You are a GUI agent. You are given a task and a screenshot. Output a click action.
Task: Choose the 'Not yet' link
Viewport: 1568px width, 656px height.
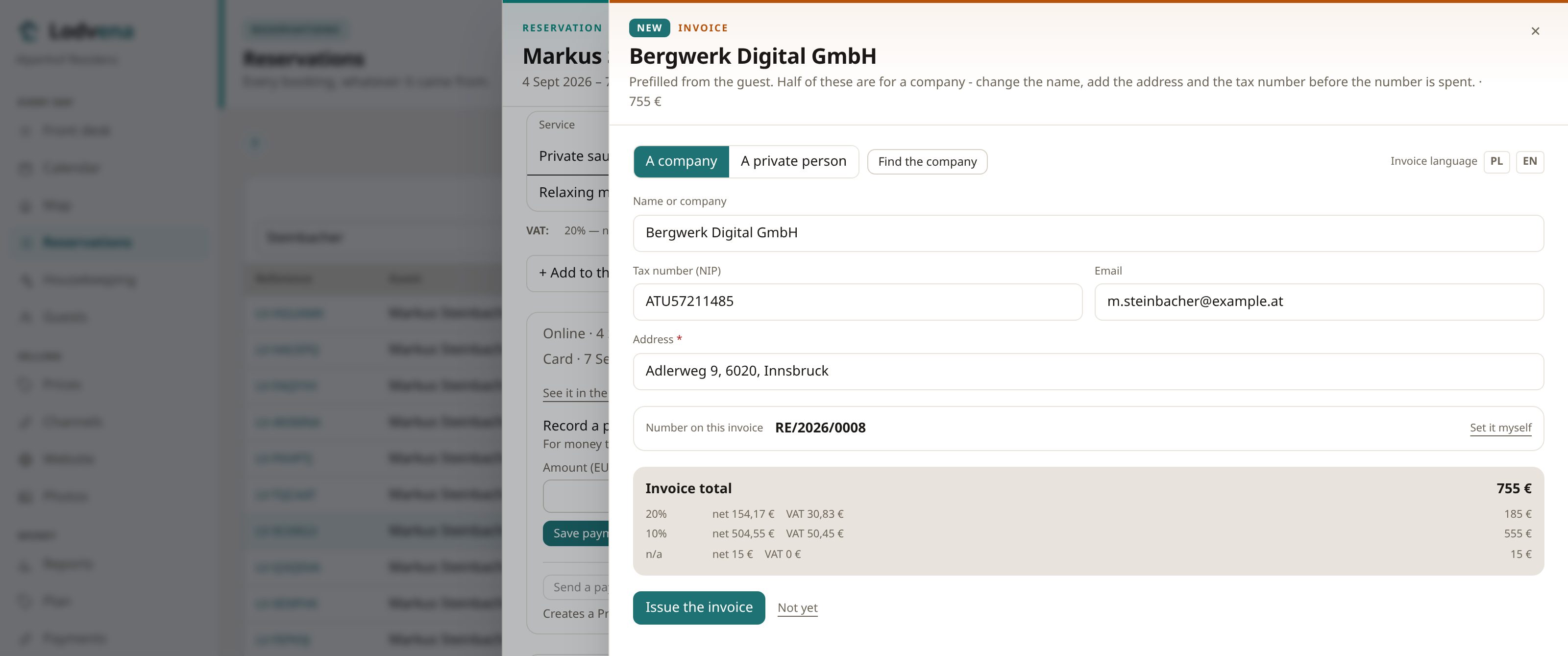[797, 608]
